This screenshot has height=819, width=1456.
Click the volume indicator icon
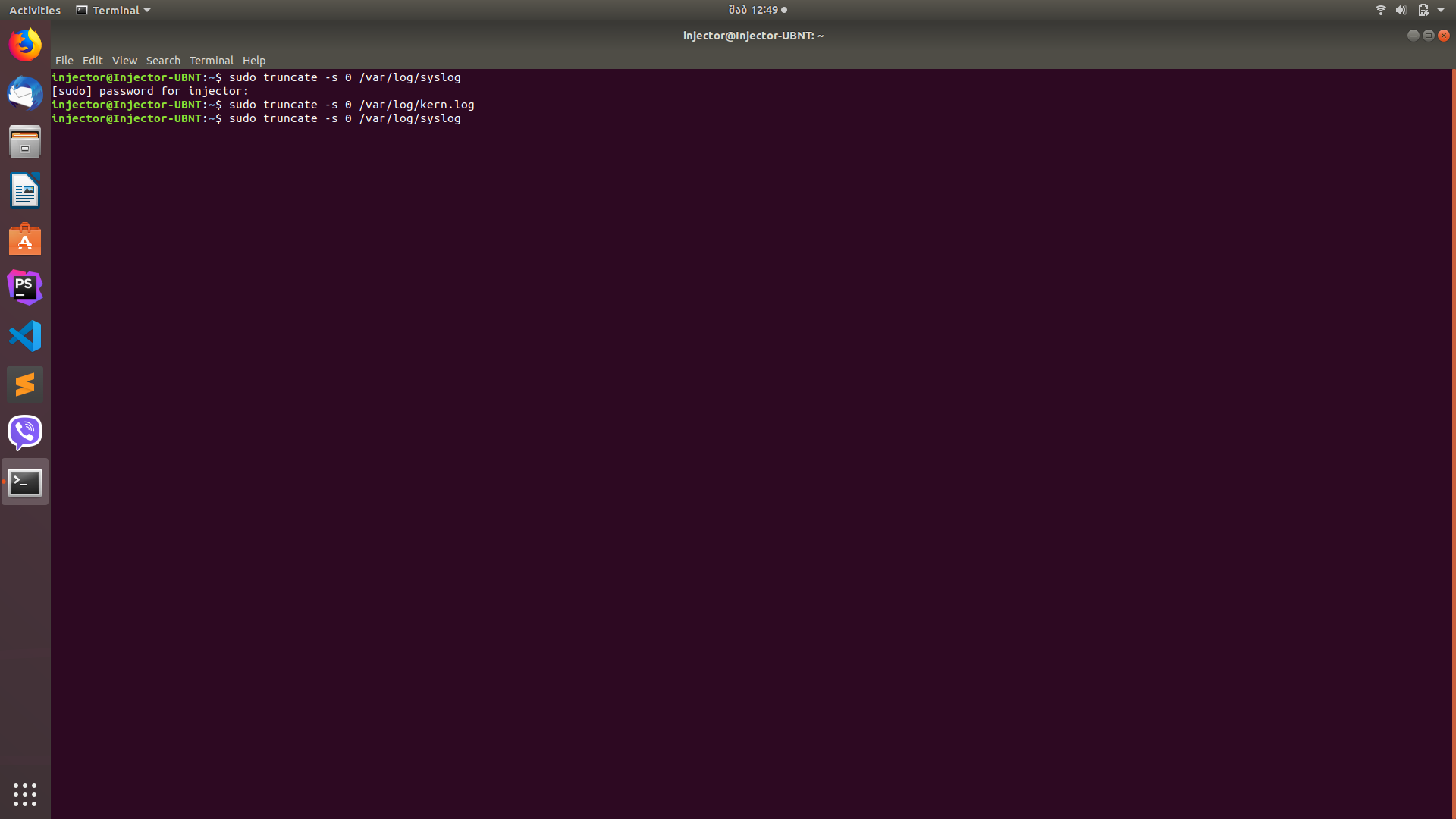[1401, 10]
